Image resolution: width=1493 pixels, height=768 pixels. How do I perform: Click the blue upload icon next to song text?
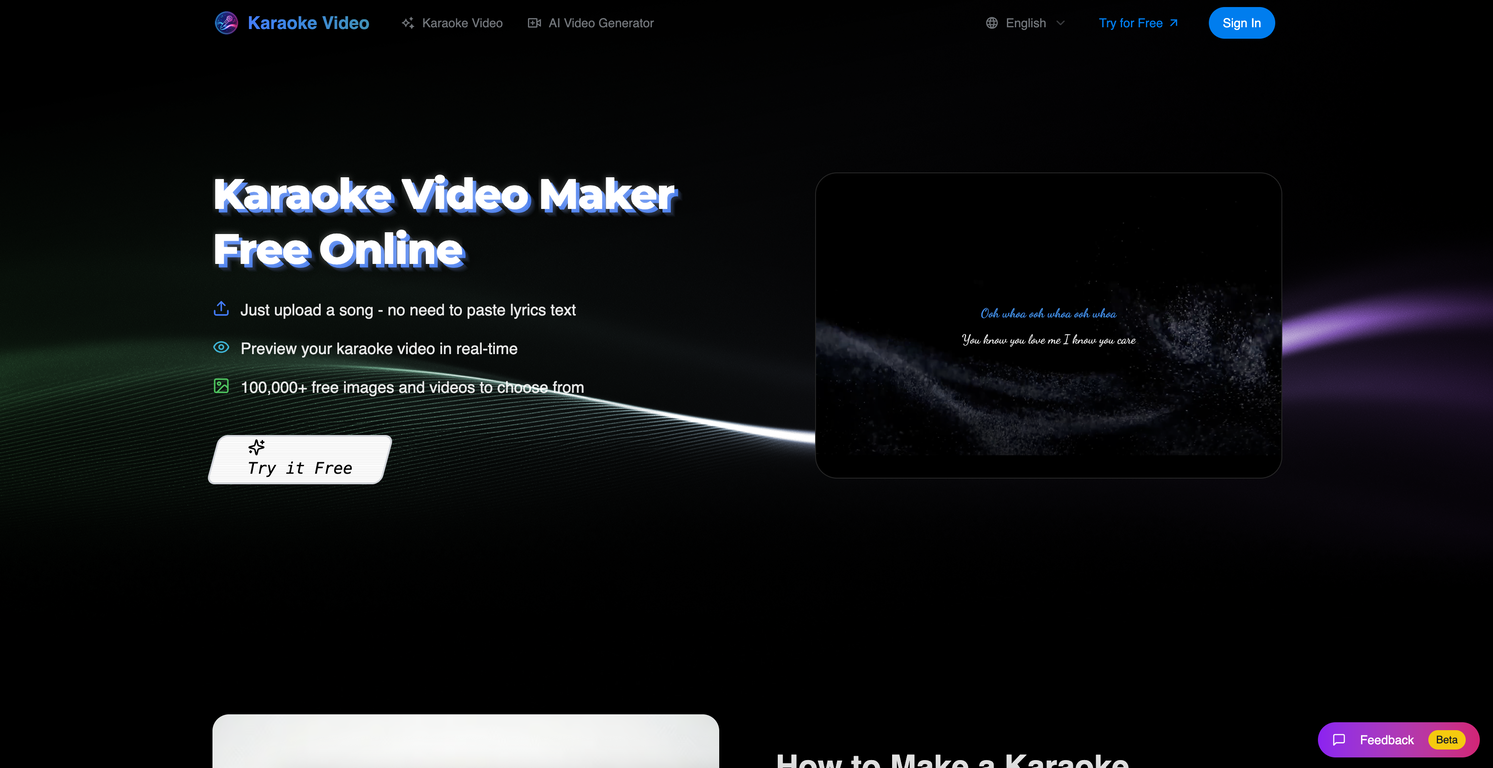pyautogui.click(x=220, y=309)
